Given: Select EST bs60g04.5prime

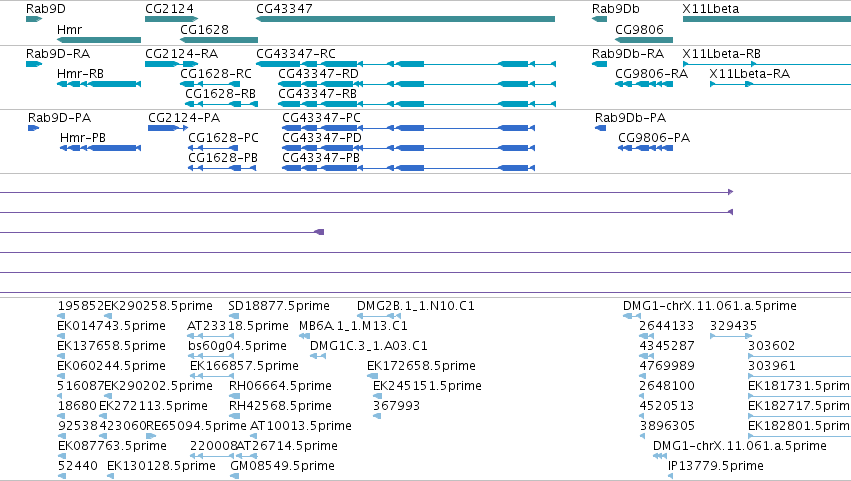Looking at the screenshot, I should [237, 346].
